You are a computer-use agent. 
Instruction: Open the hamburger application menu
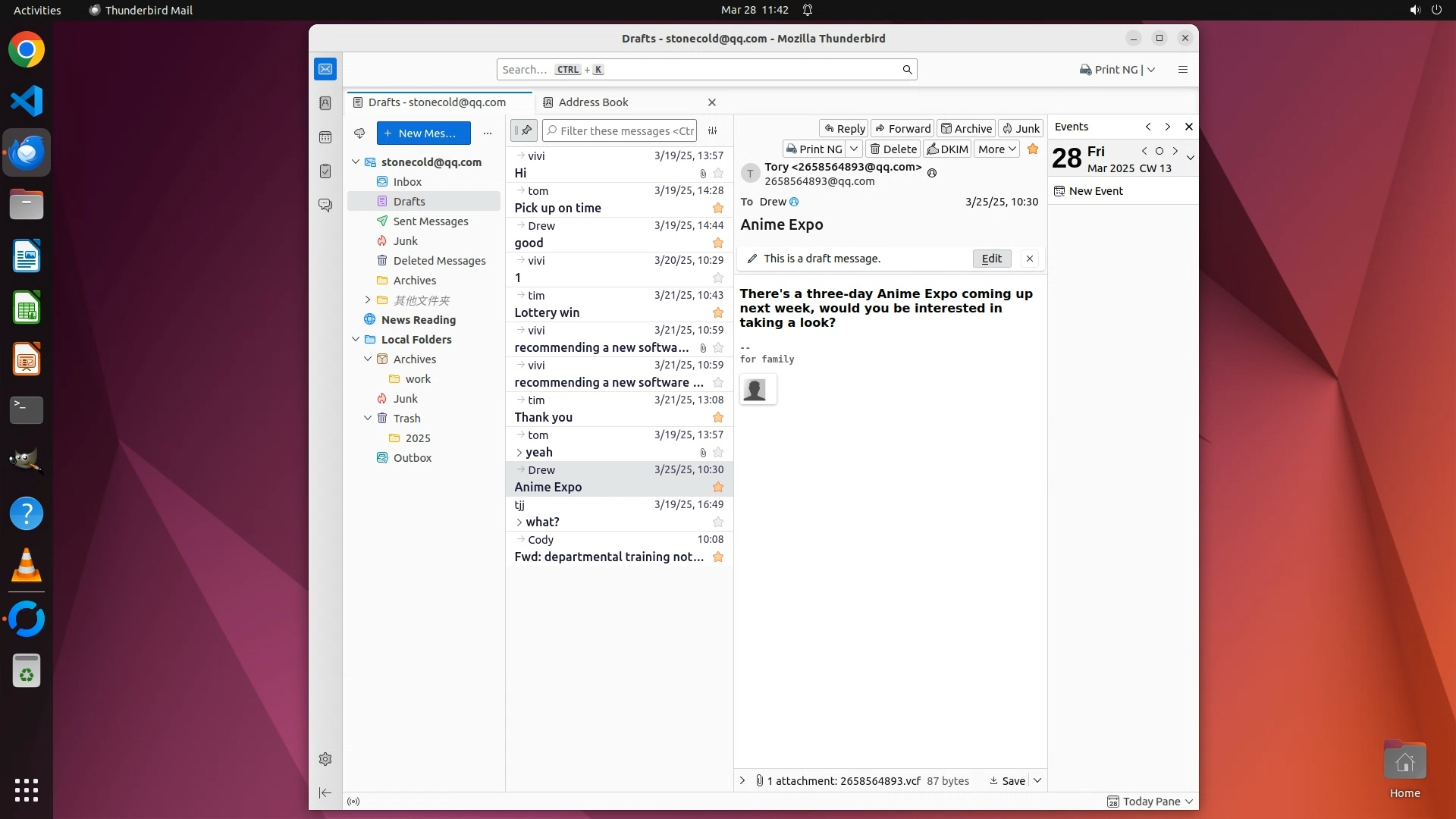1183,70
